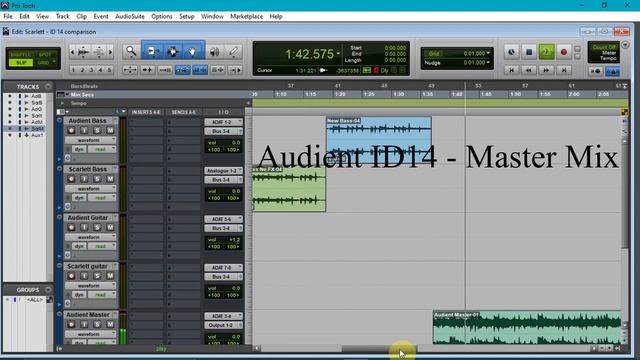Recall Zoom preset 5
This screenshot has height=360, width=640.
tap(109, 70)
